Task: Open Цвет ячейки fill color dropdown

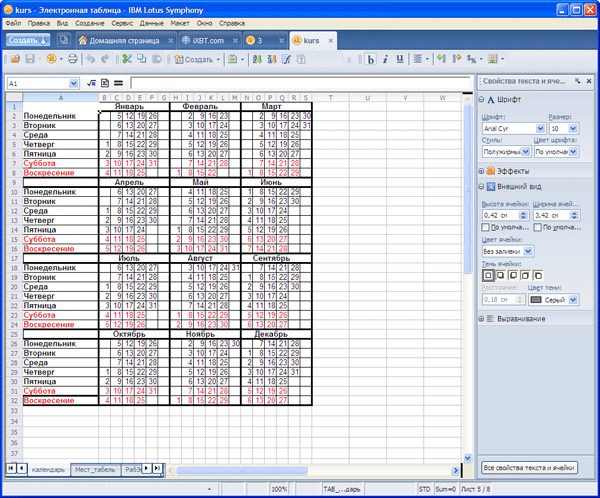Action: click(x=528, y=251)
